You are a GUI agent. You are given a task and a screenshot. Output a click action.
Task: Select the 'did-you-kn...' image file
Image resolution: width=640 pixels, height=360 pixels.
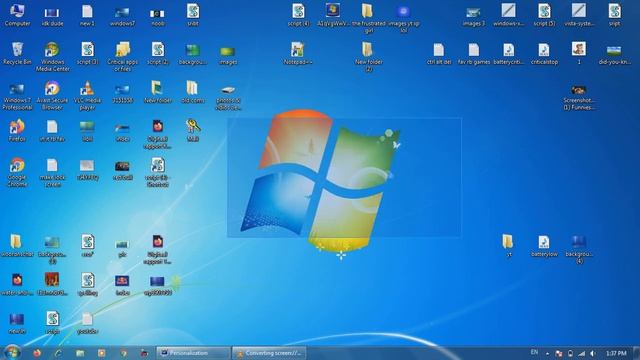click(x=614, y=55)
